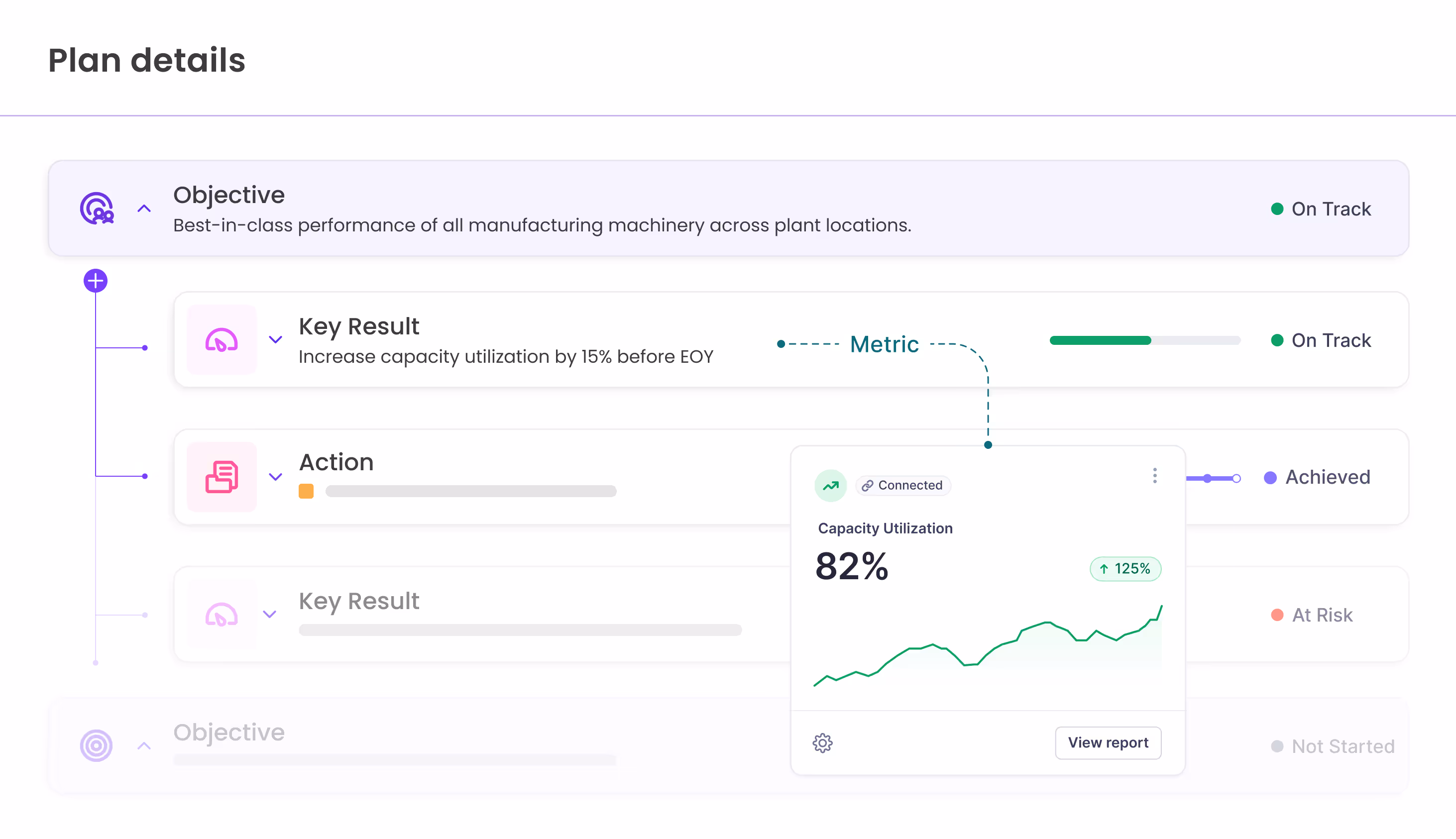Open the metric card settings gear
The height and width of the screenshot is (839, 1456).
point(822,743)
